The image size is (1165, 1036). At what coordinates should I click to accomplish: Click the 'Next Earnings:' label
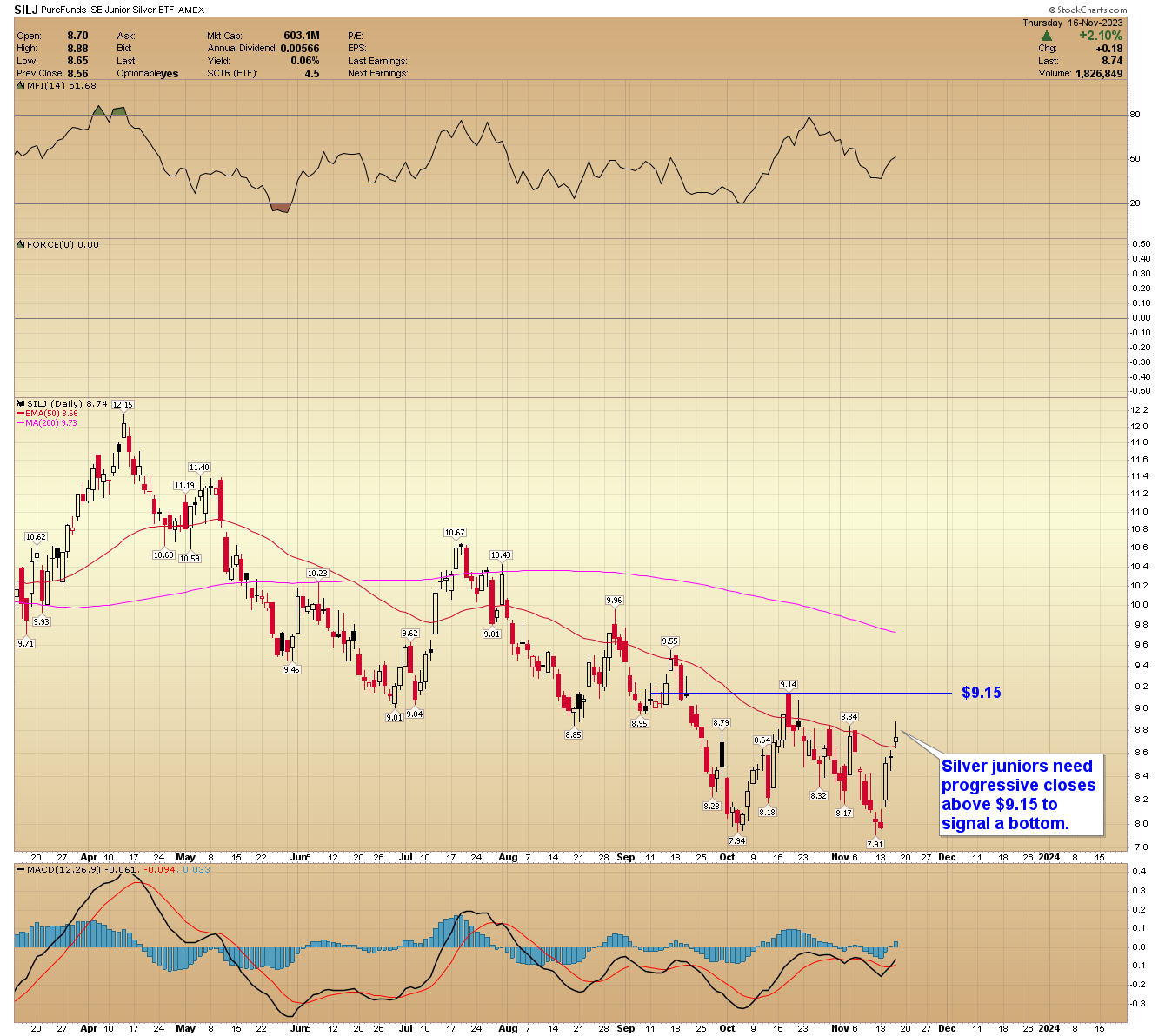(377, 74)
